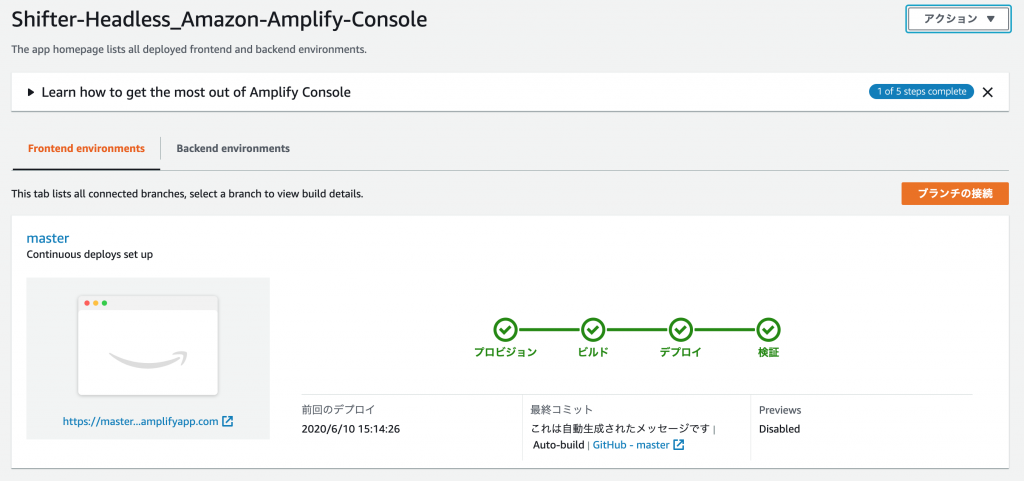Image resolution: width=1024 pixels, height=481 pixels.
Task: Open the https://master...amplifyapp.com link
Action: (140, 422)
